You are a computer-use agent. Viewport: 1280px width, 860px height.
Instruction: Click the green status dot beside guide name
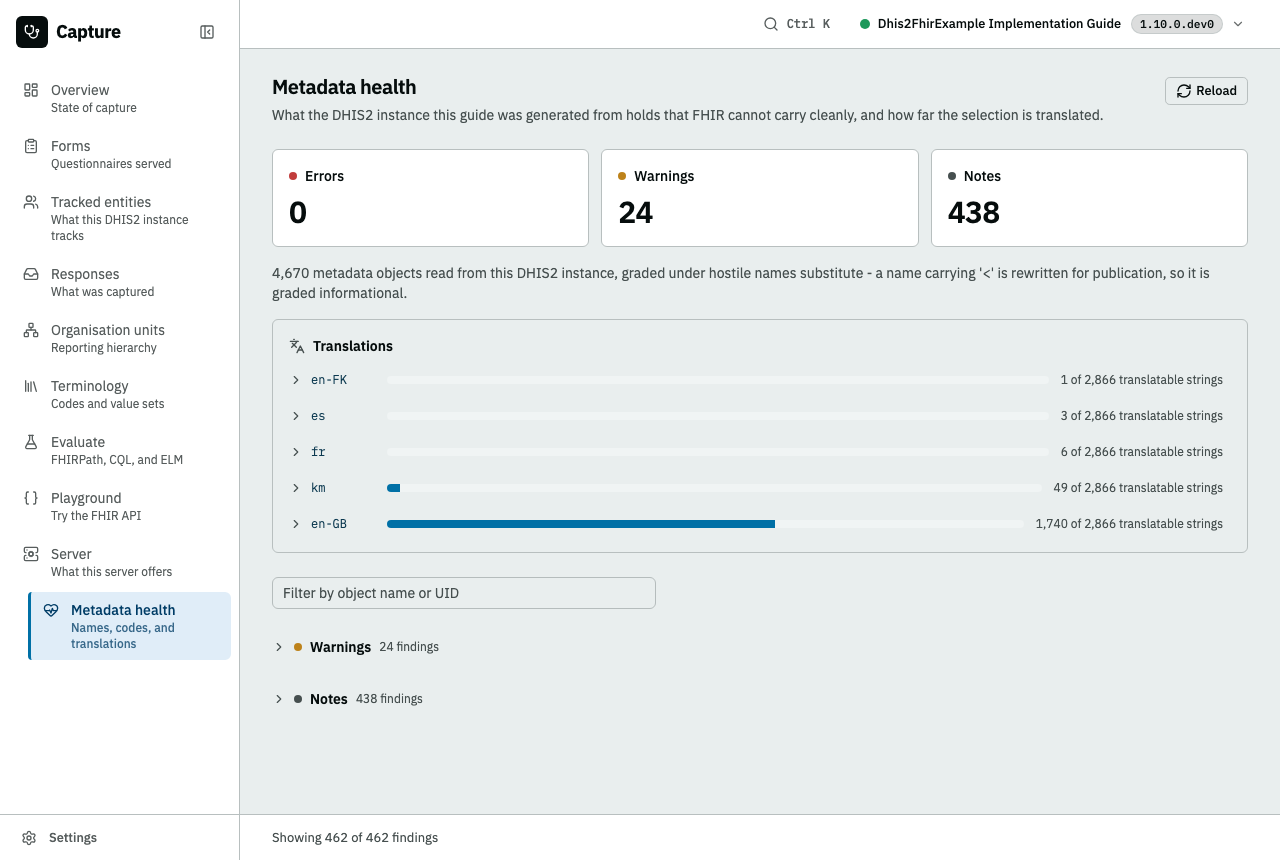[x=865, y=24]
